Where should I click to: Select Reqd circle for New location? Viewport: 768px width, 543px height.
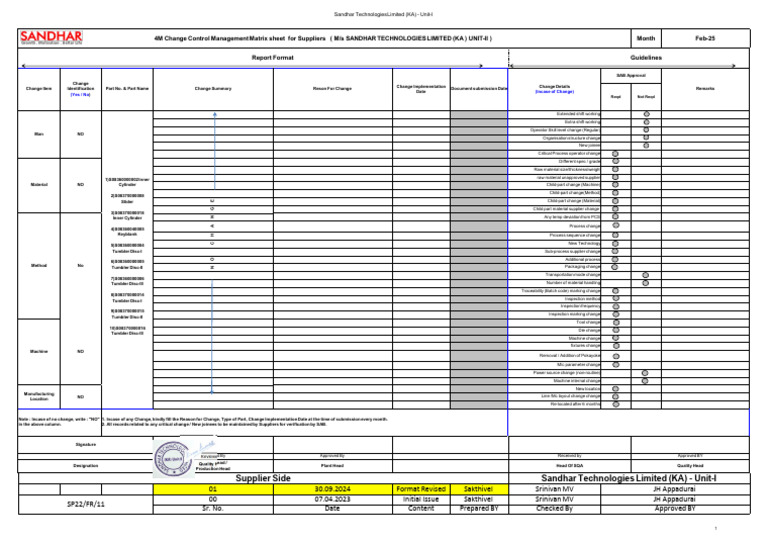tap(616, 389)
